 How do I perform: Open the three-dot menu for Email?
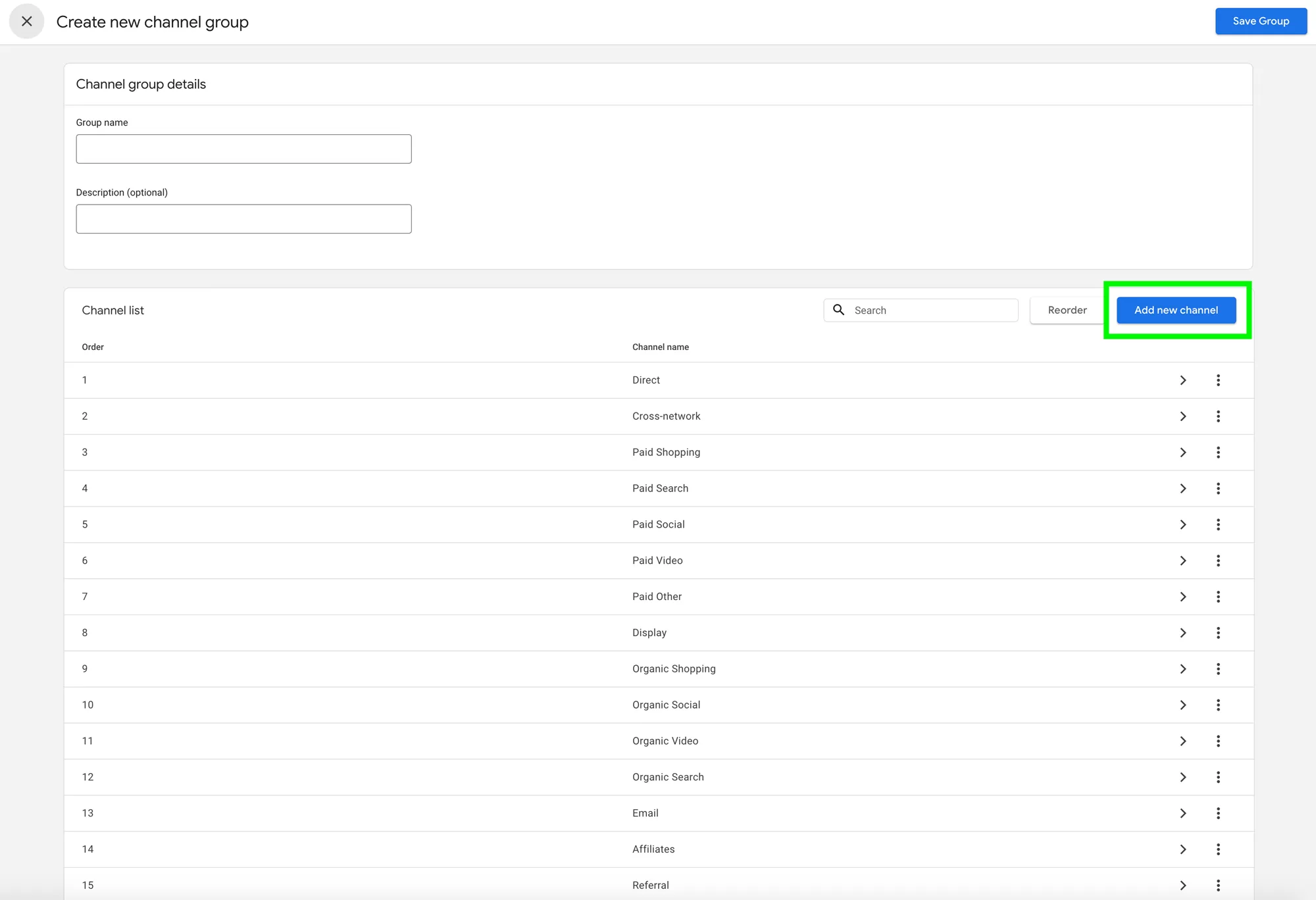click(x=1218, y=813)
